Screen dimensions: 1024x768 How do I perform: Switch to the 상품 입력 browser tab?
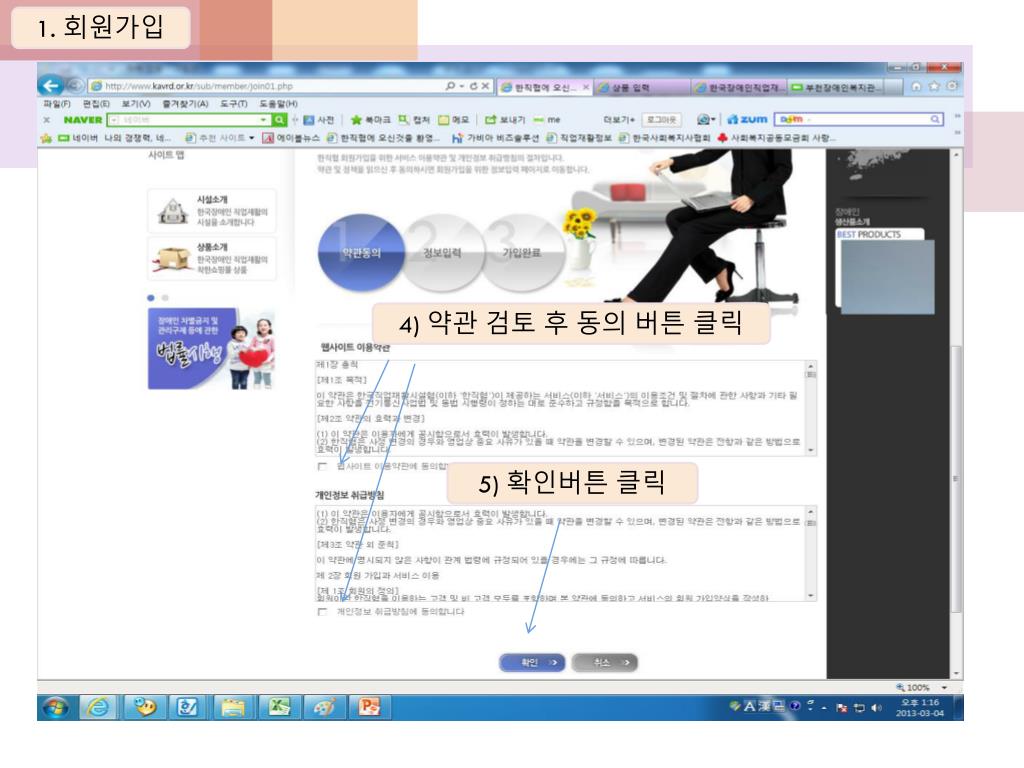pyautogui.click(x=642, y=87)
